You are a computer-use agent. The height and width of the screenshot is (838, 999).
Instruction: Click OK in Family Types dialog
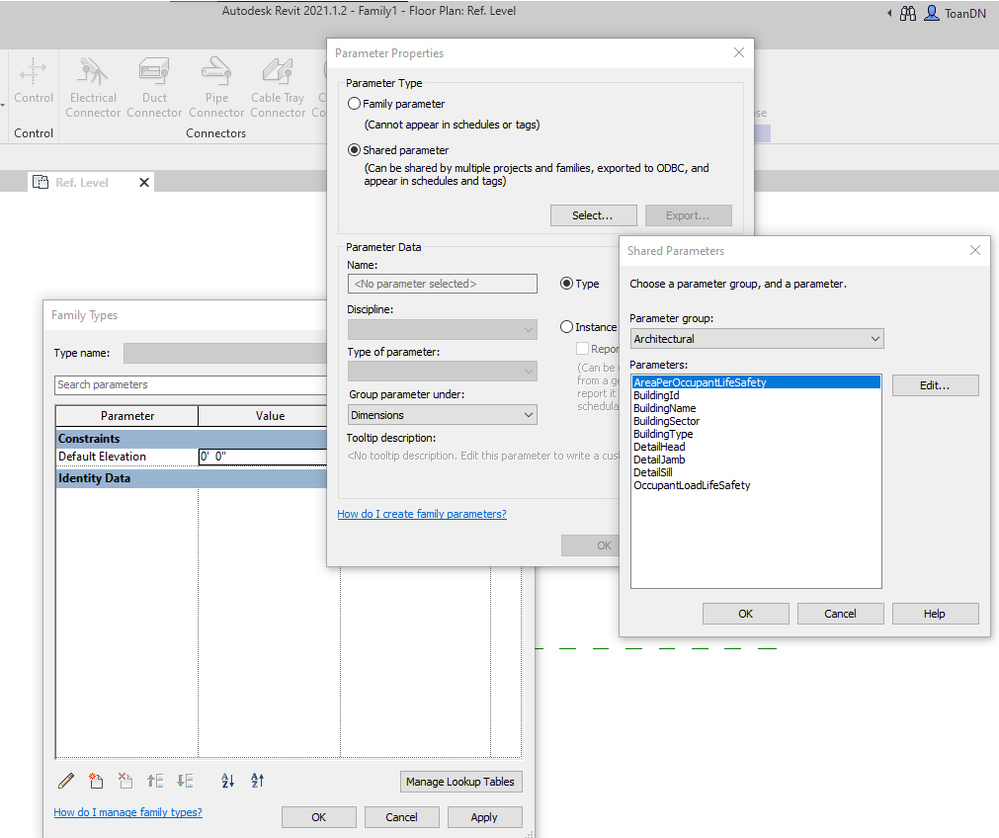(319, 817)
